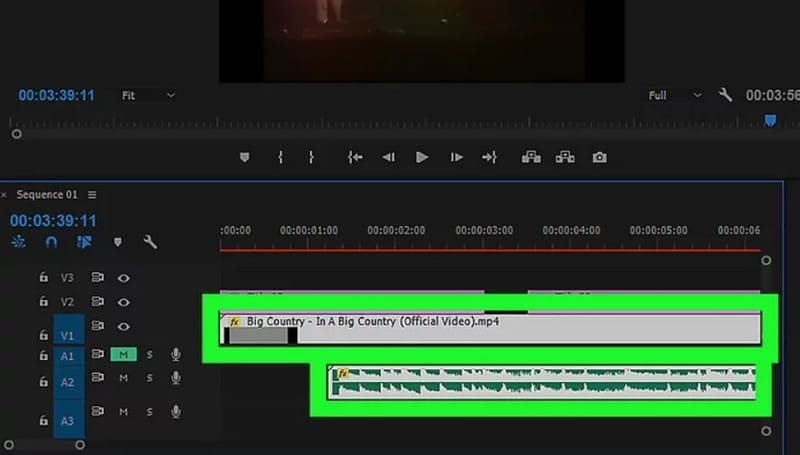The image size is (800, 455).
Task: Open program monitor wrench settings
Action: click(726, 95)
